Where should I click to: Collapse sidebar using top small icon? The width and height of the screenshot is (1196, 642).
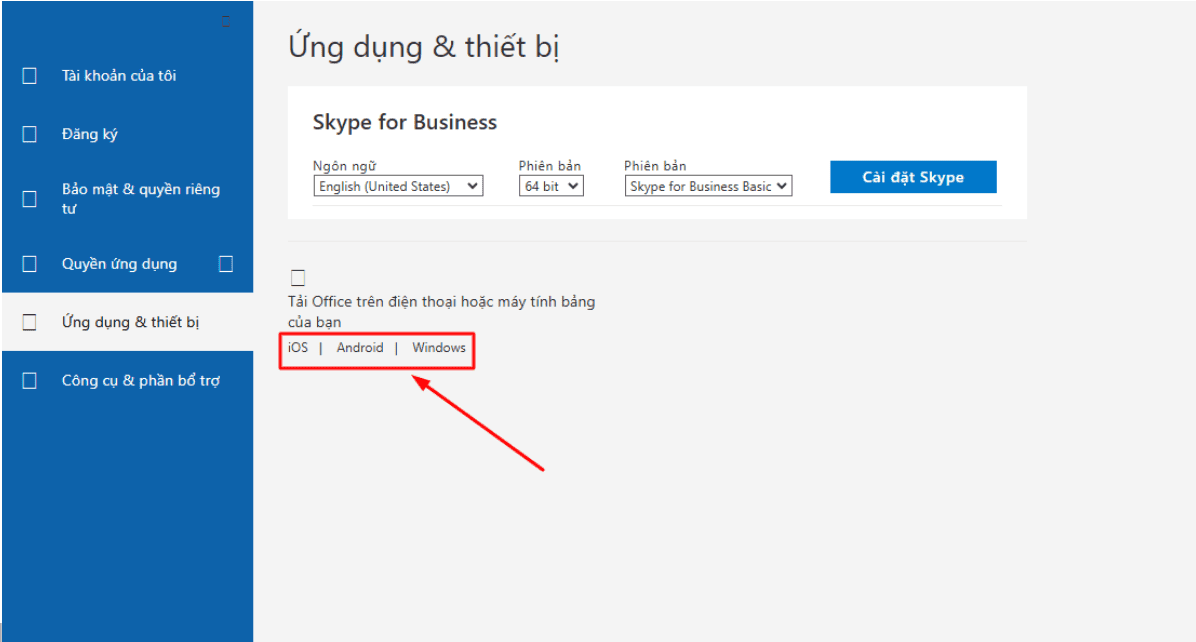(x=226, y=21)
